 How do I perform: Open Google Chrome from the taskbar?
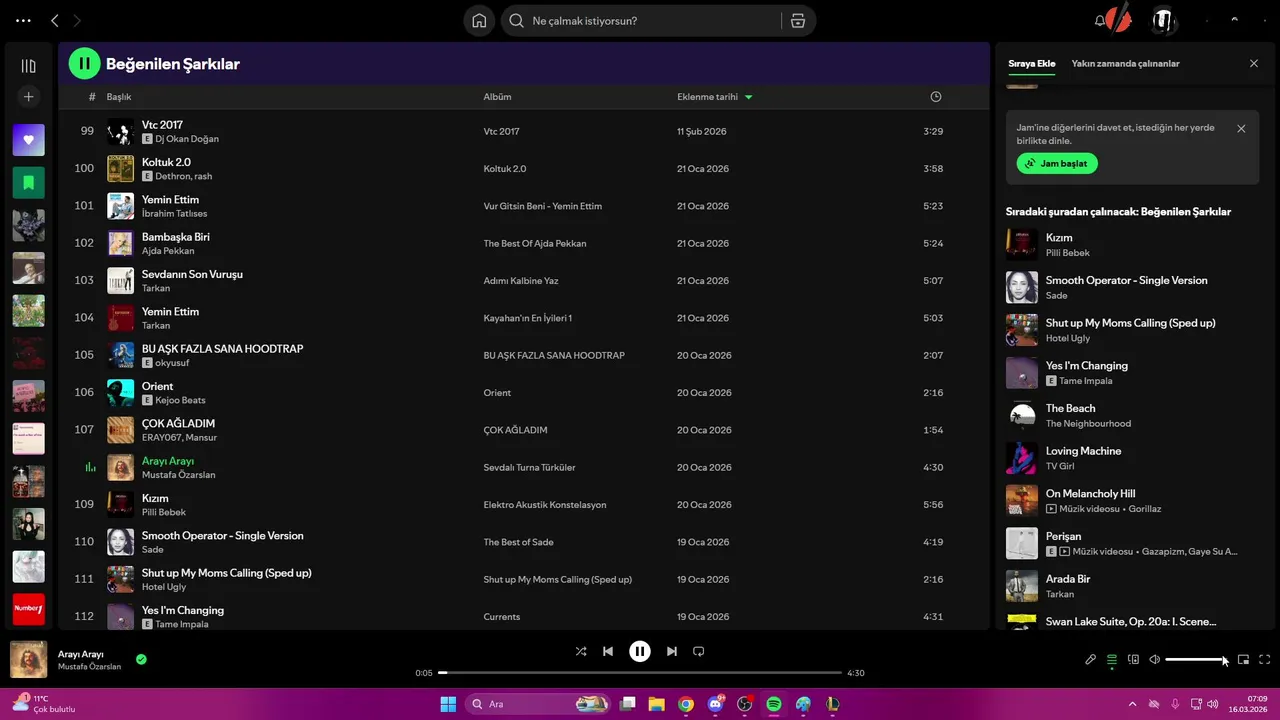point(686,704)
